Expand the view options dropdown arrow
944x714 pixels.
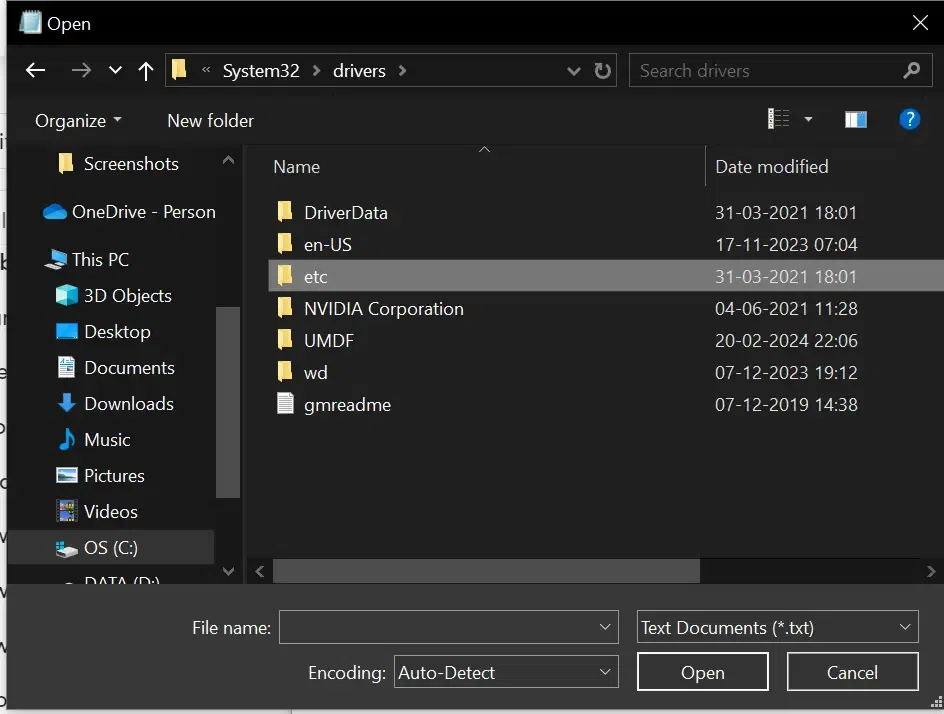808,120
